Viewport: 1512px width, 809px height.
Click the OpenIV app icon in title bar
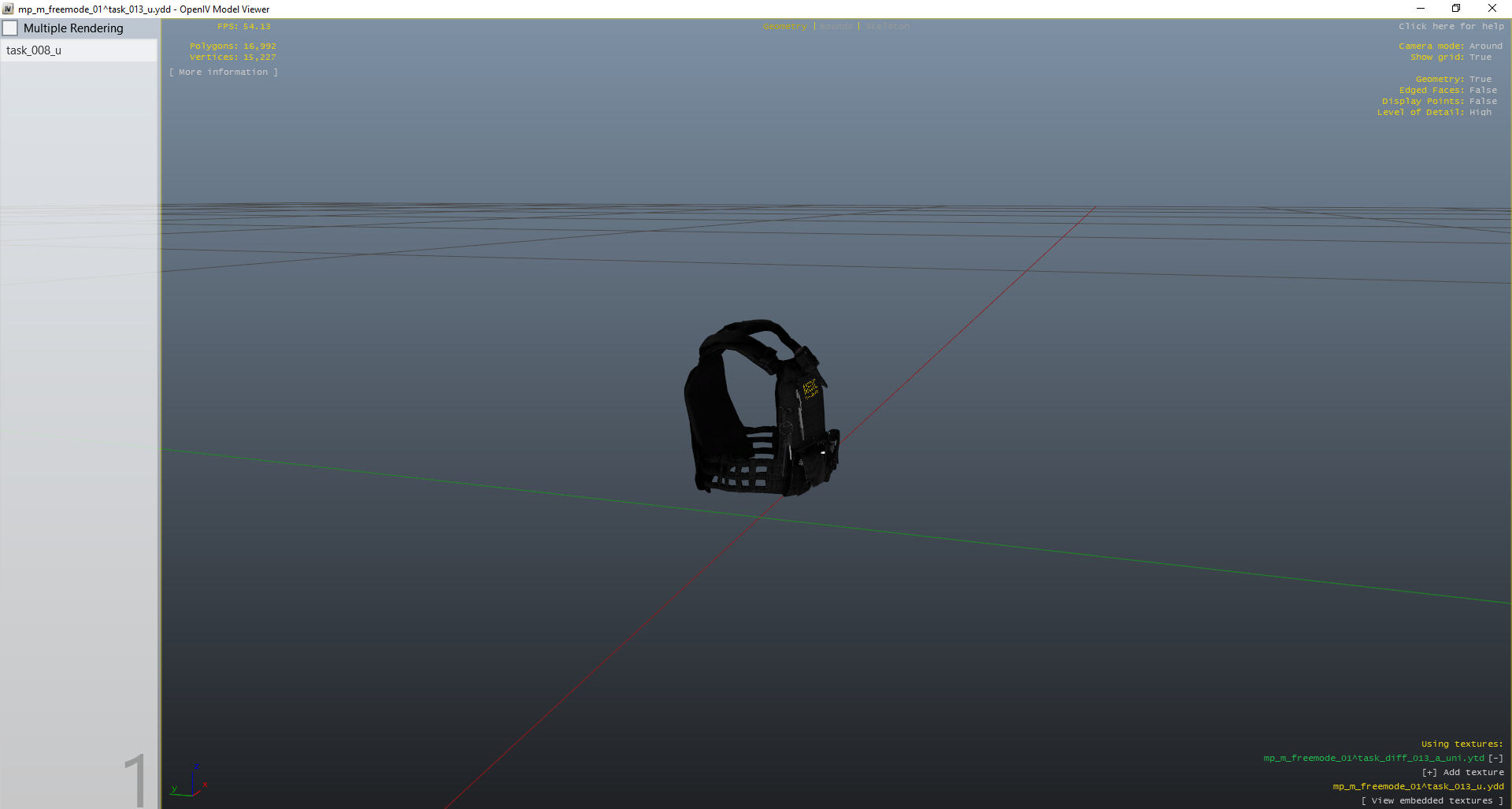point(8,9)
